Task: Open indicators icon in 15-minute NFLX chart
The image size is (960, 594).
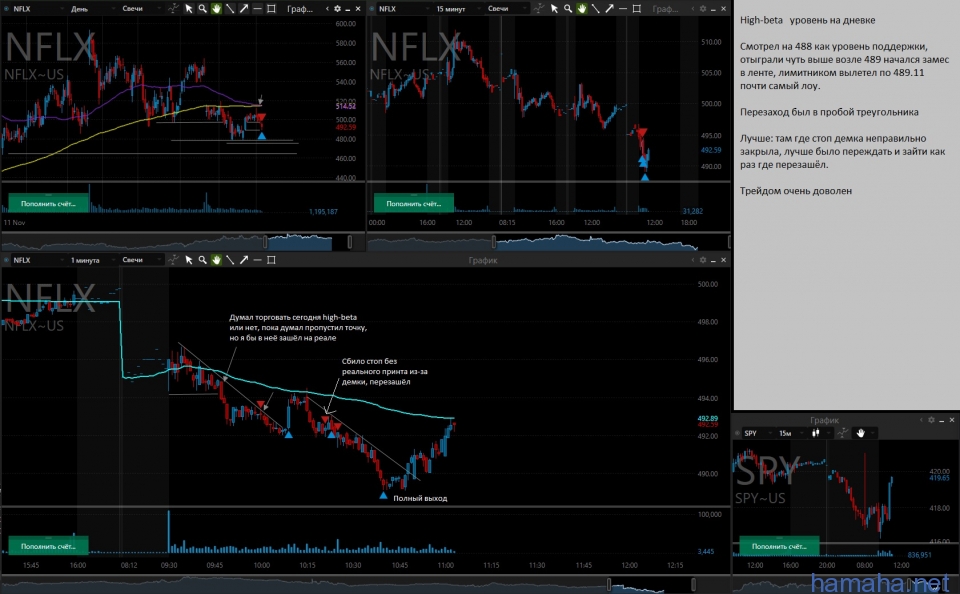Action: tap(539, 9)
